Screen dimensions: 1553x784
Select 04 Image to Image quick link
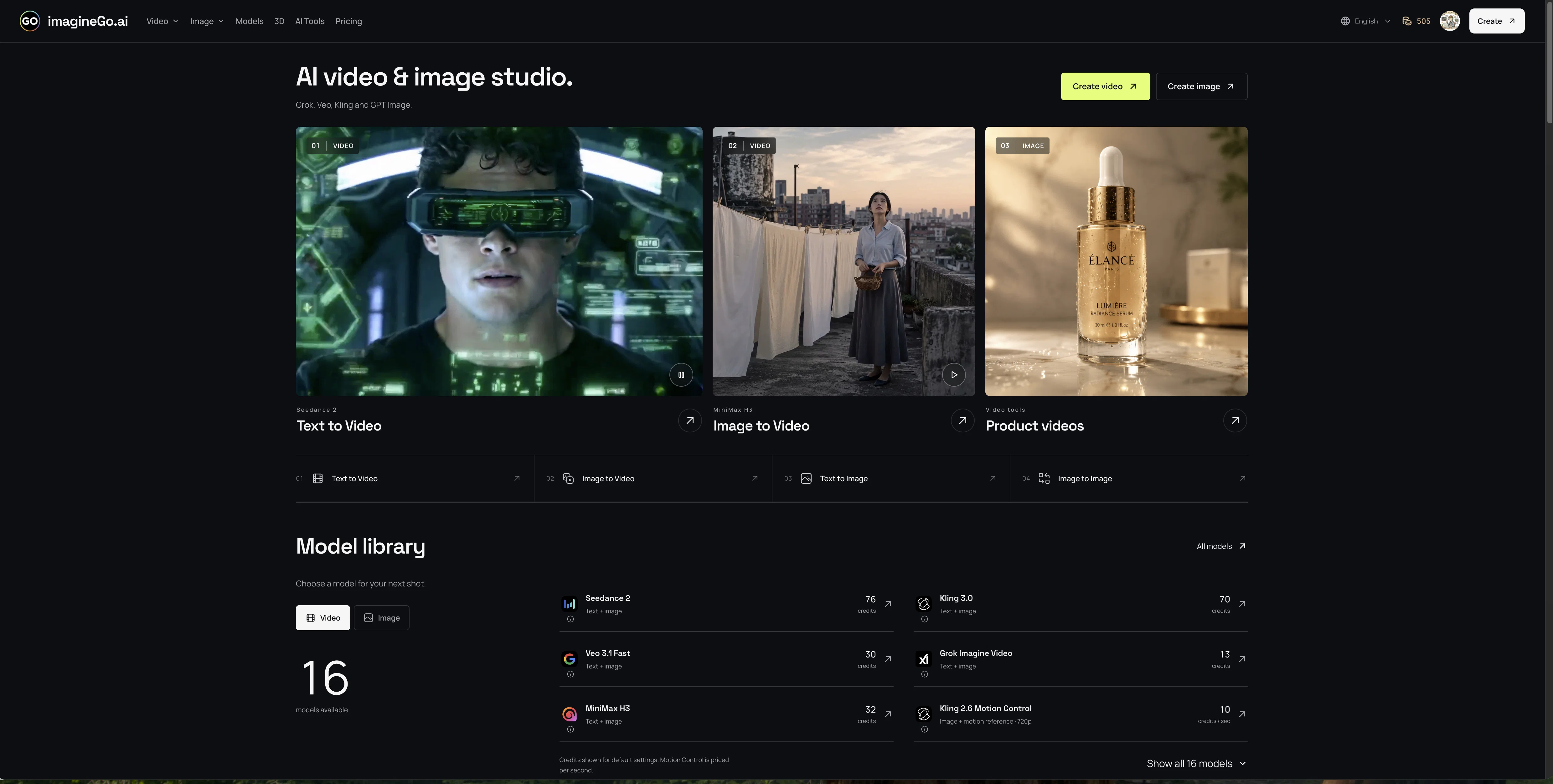pyautogui.click(x=1129, y=479)
